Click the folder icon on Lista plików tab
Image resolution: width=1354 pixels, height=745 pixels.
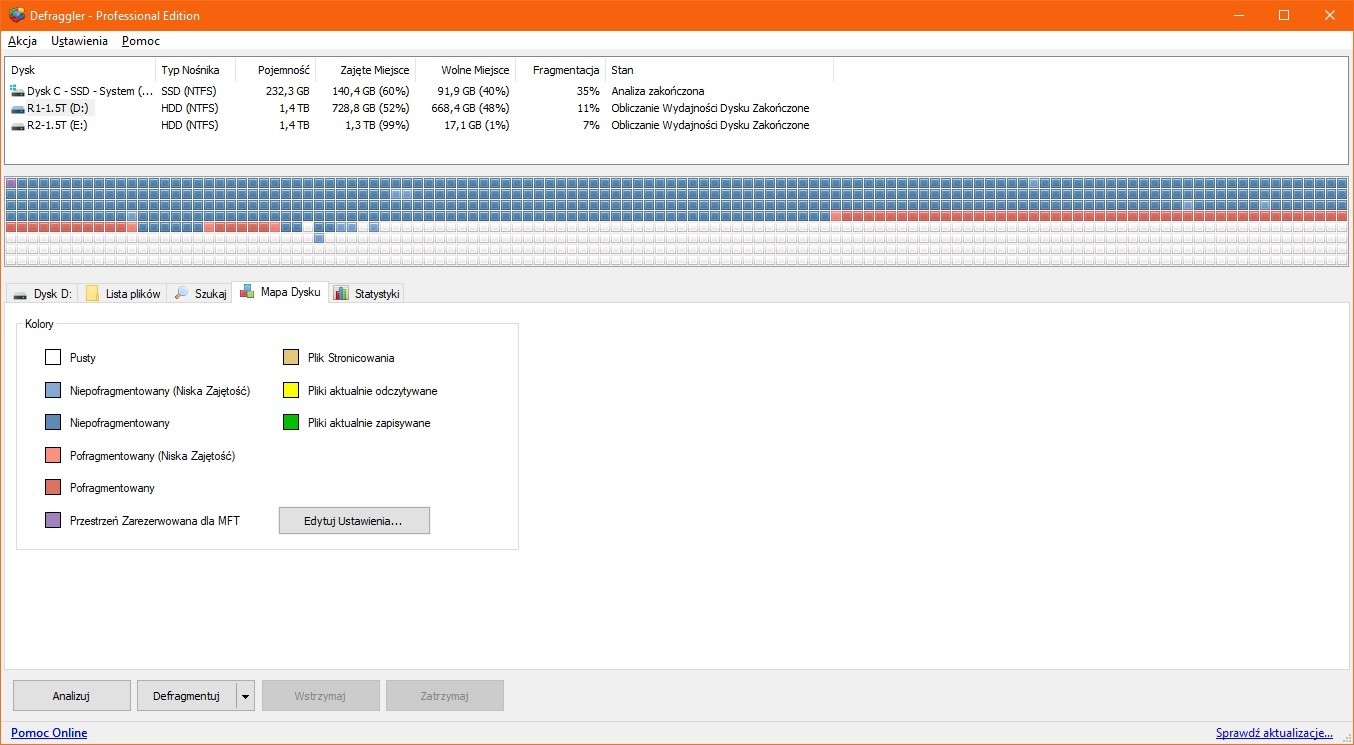tap(92, 293)
